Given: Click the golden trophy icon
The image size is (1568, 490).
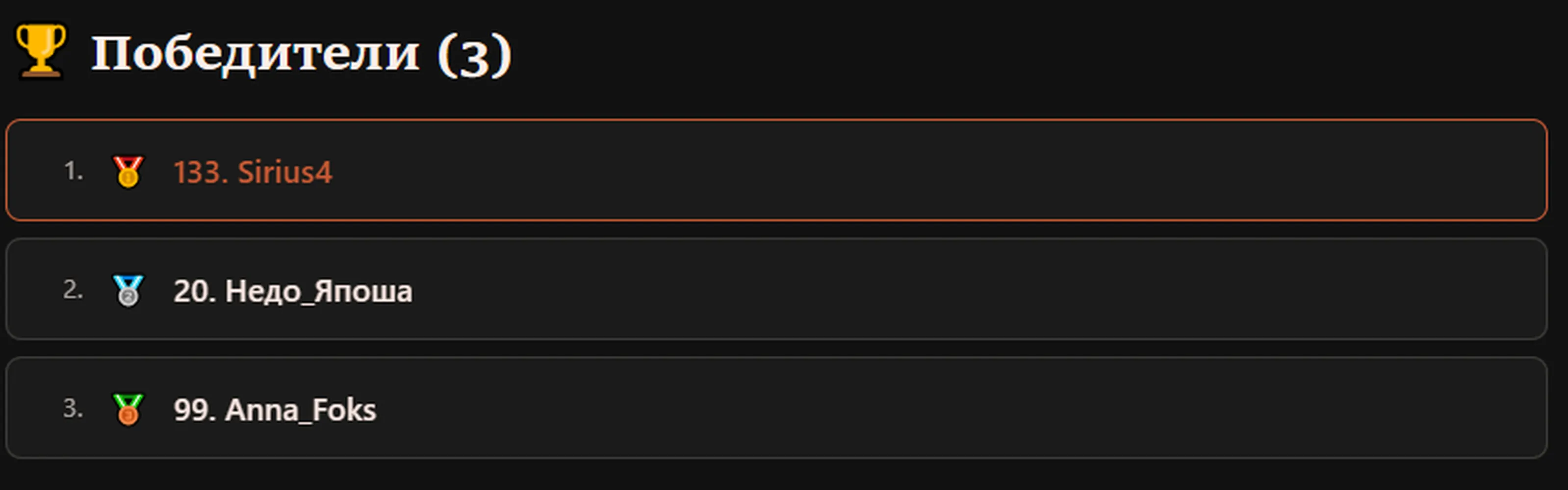Looking at the screenshot, I should [x=40, y=51].
